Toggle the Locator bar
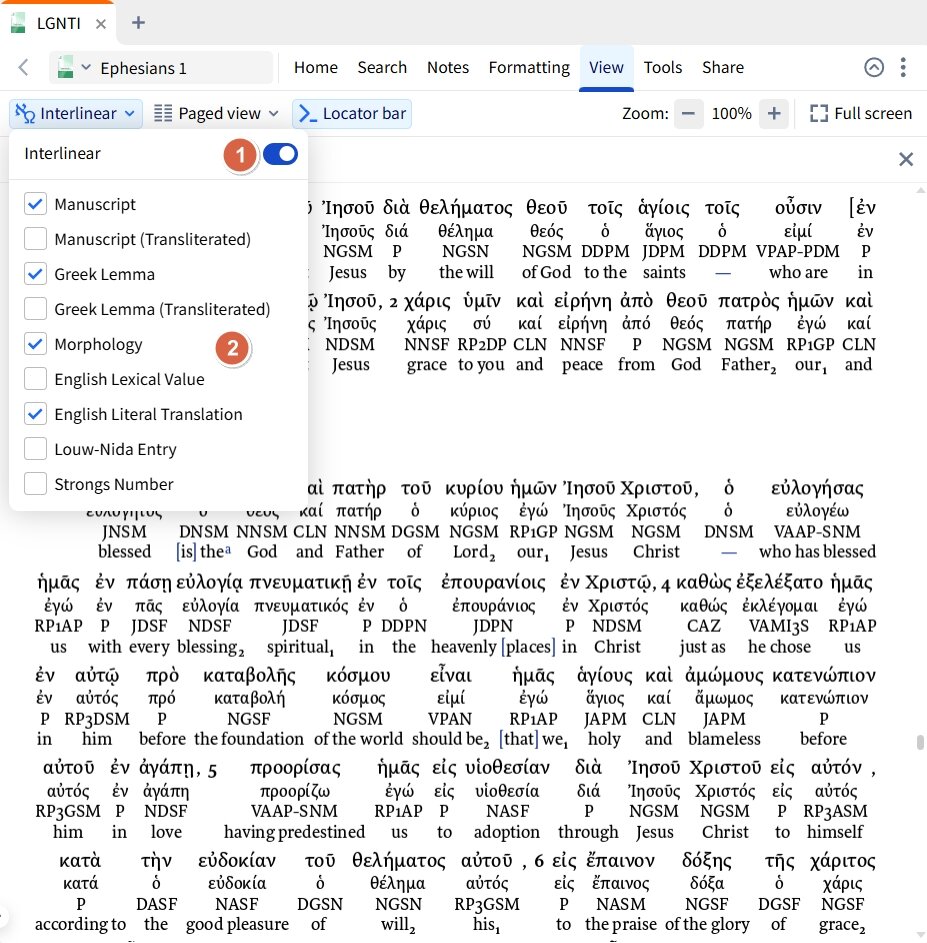The height and width of the screenshot is (943, 927). pyautogui.click(x=352, y=114)
